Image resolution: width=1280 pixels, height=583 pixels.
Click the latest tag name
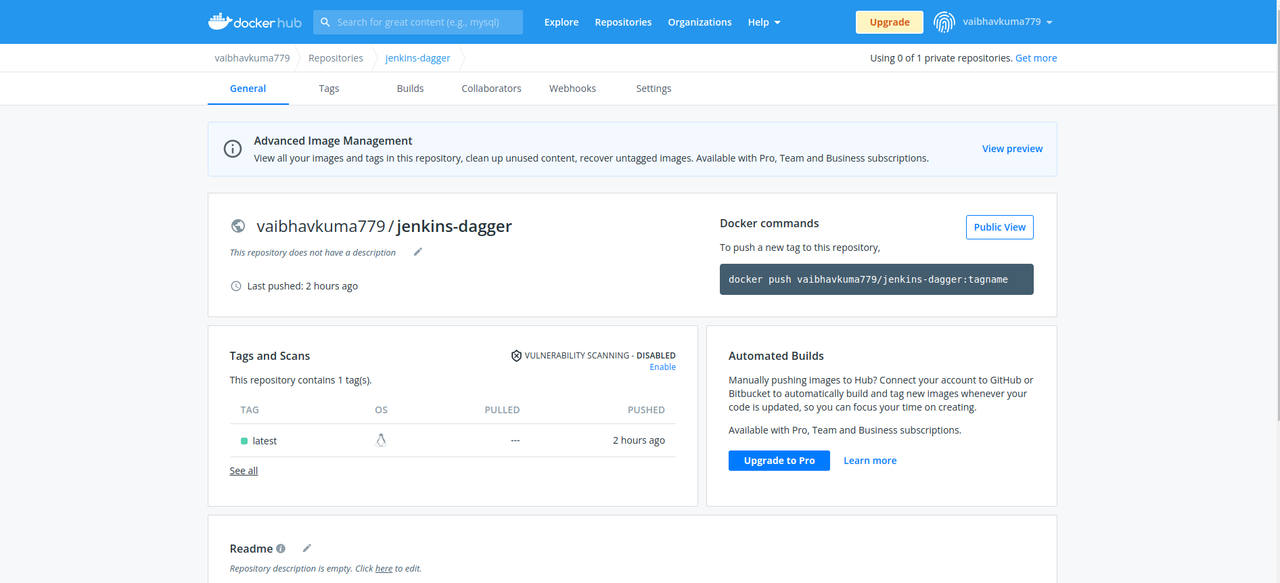click(x=265, y=441)
